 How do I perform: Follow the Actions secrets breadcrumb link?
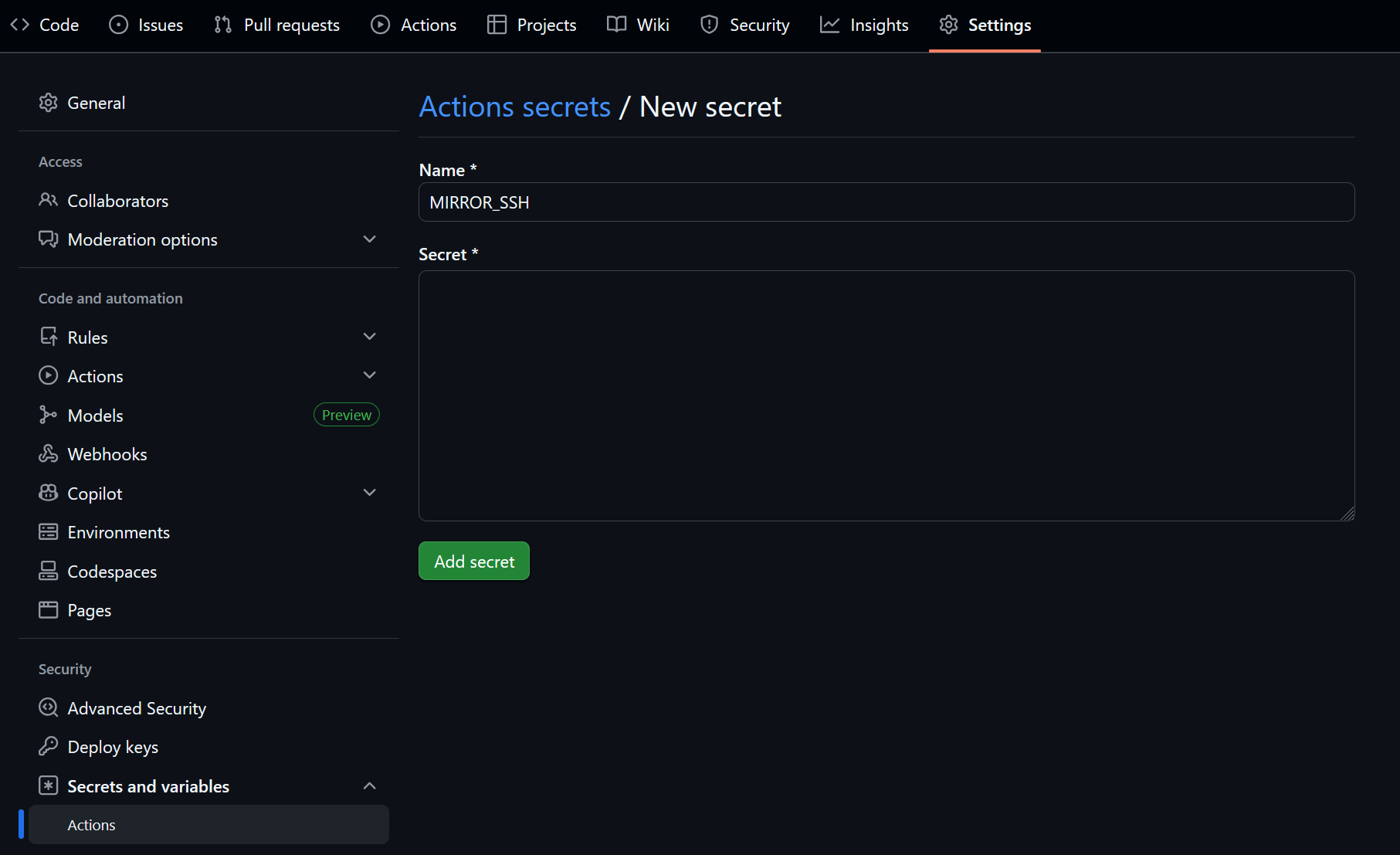514,107
